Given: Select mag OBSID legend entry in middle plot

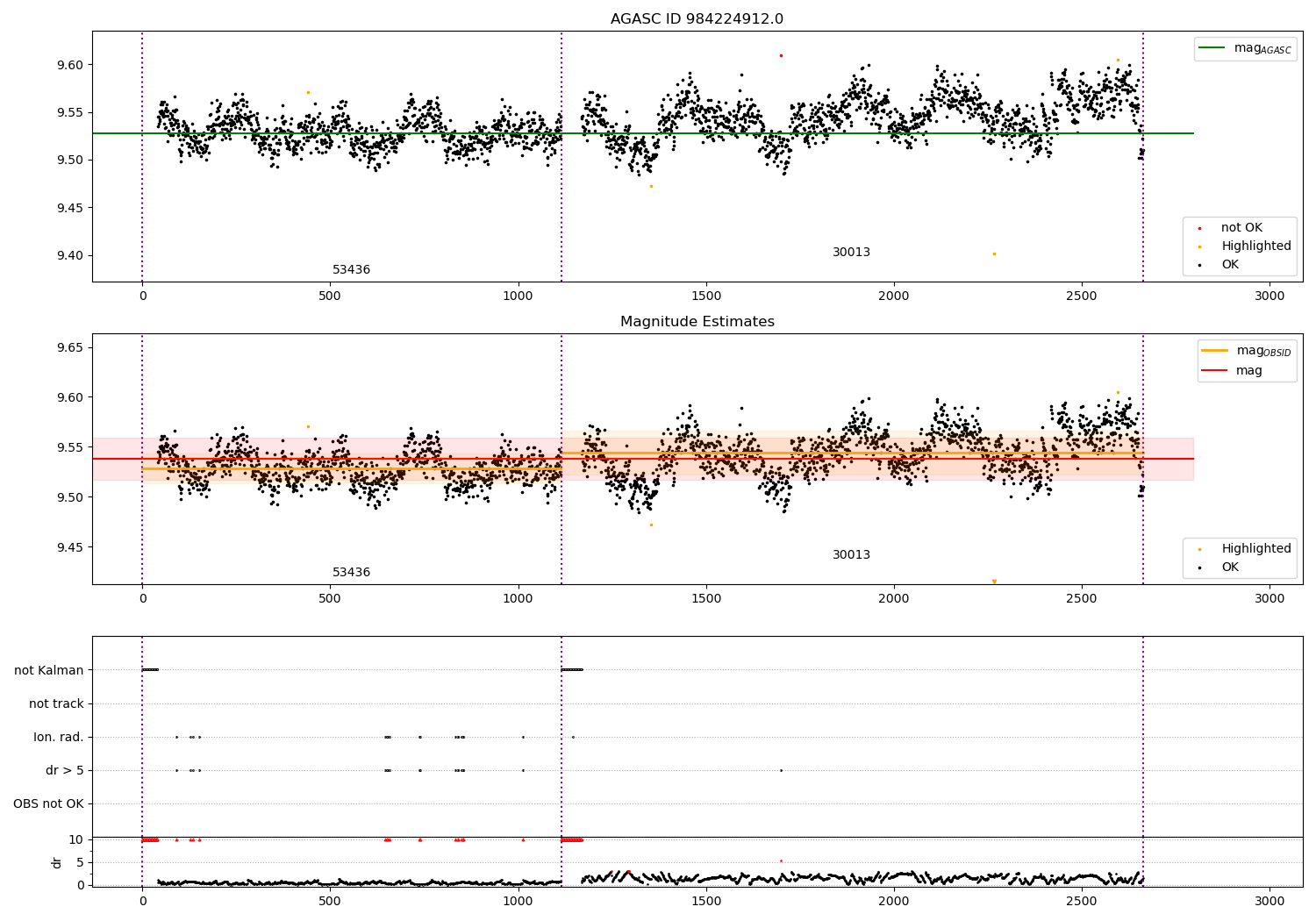Looking at the screenshot, I should [1247, 351].
